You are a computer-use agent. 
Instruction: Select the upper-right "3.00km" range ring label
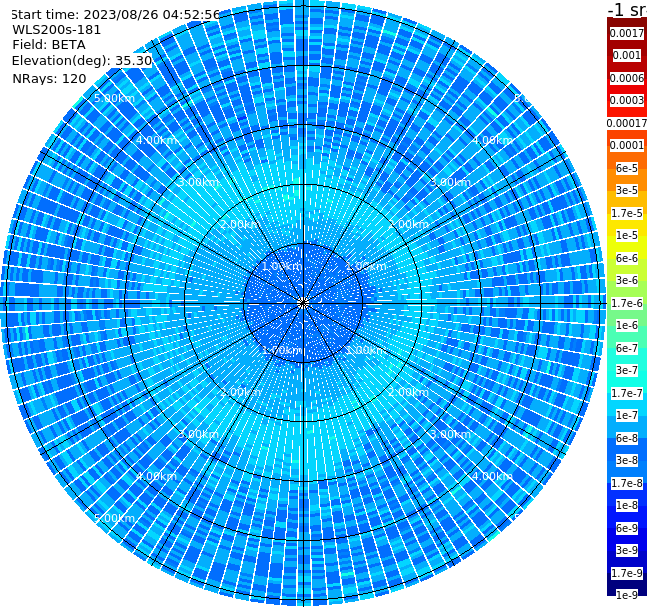[x=451, y=182]
